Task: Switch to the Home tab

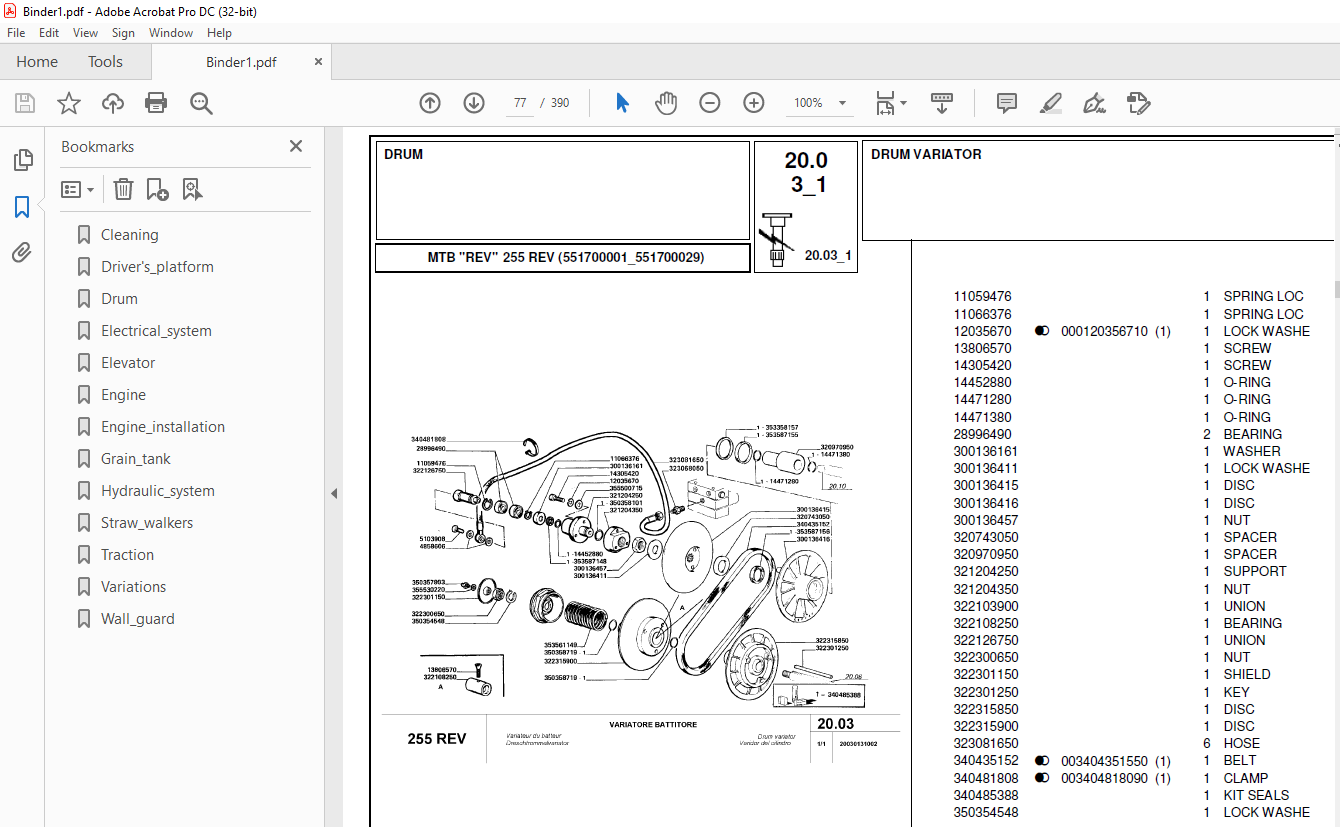Action: coord(37,62)
